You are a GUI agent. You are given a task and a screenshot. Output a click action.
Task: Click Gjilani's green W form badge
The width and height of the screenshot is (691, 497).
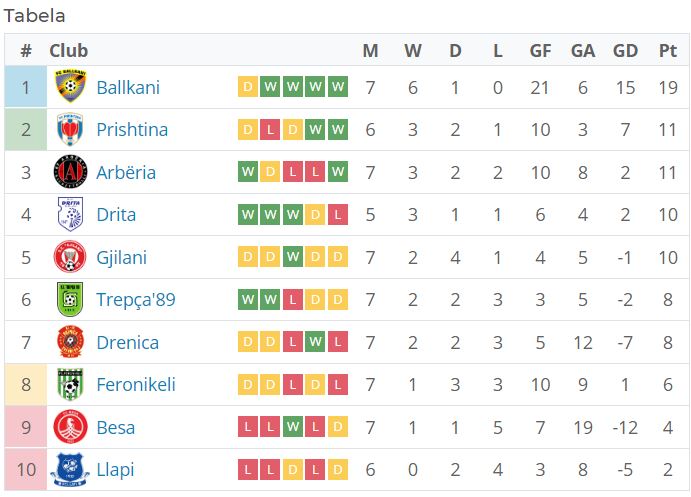click(293, 257)
